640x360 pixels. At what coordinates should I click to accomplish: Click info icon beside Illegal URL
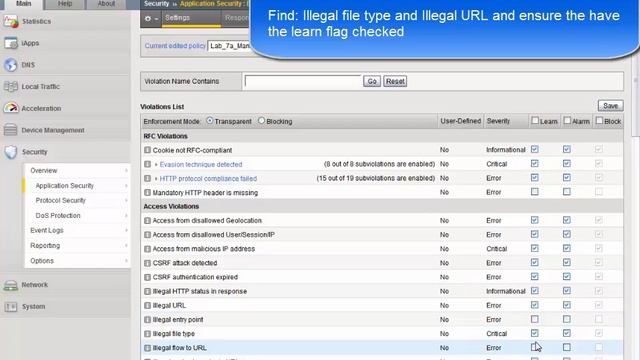click(x=147, y=306)
